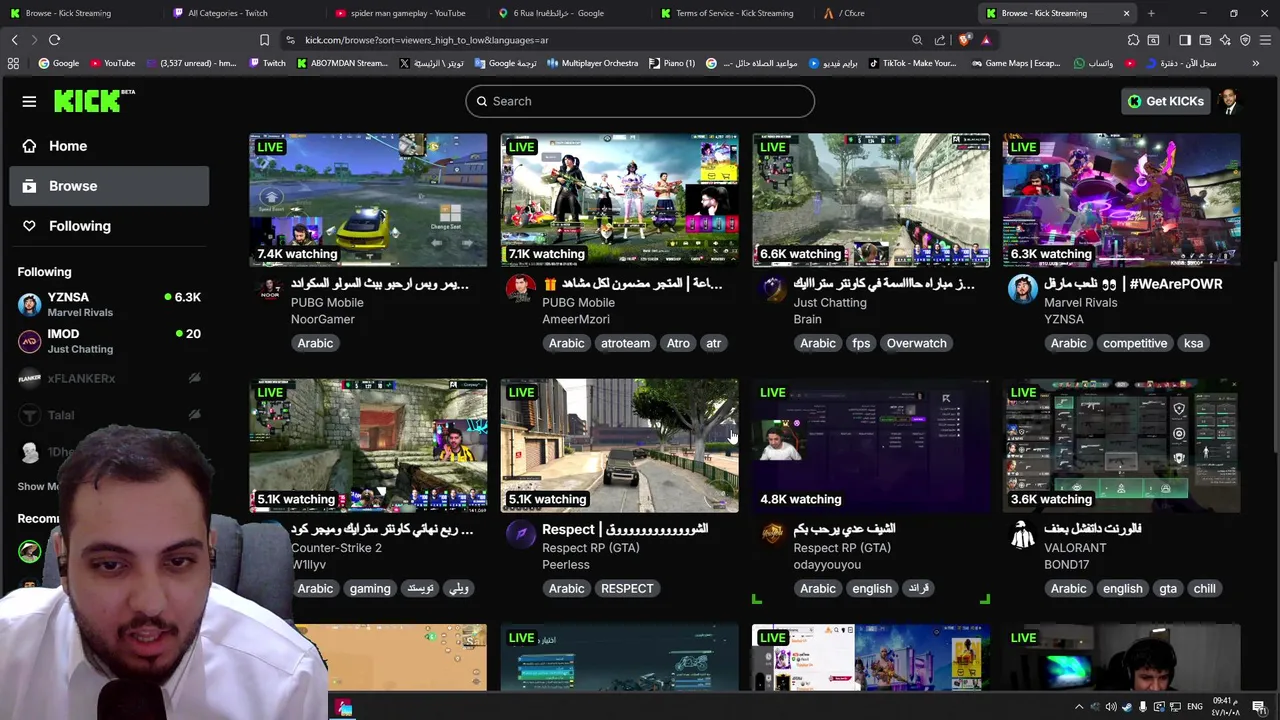Click the address bar URL
The width and height of the screenshot is (1280, 720).
click(x=426, y=40)
